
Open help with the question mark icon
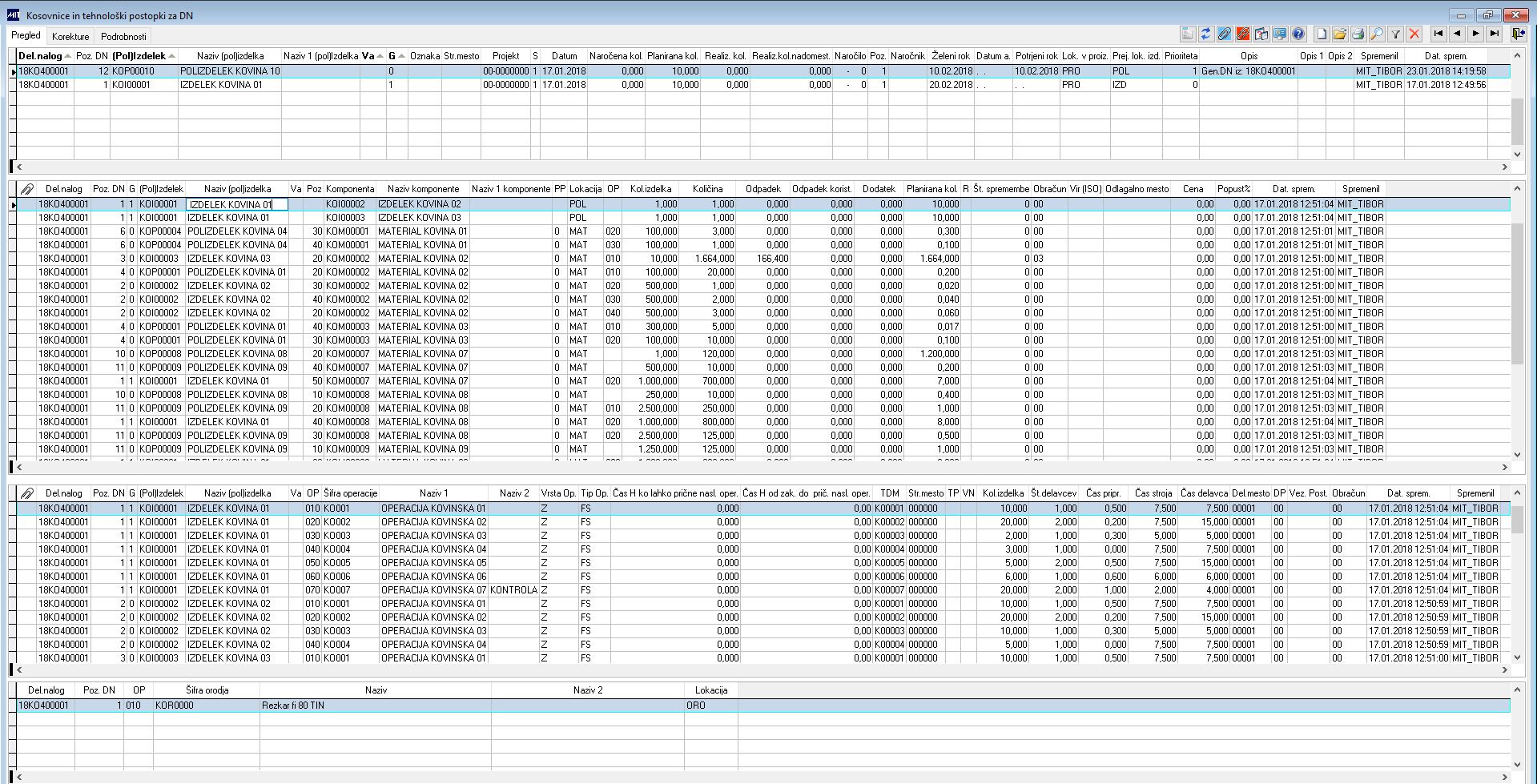[1298, 34]
